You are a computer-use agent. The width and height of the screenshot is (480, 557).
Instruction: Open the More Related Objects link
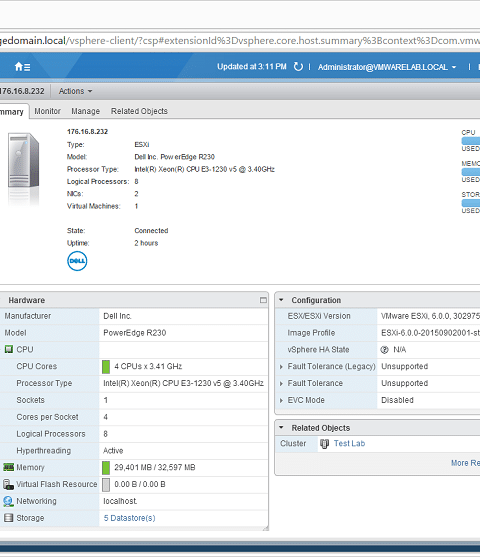click(x=465, y=463)
